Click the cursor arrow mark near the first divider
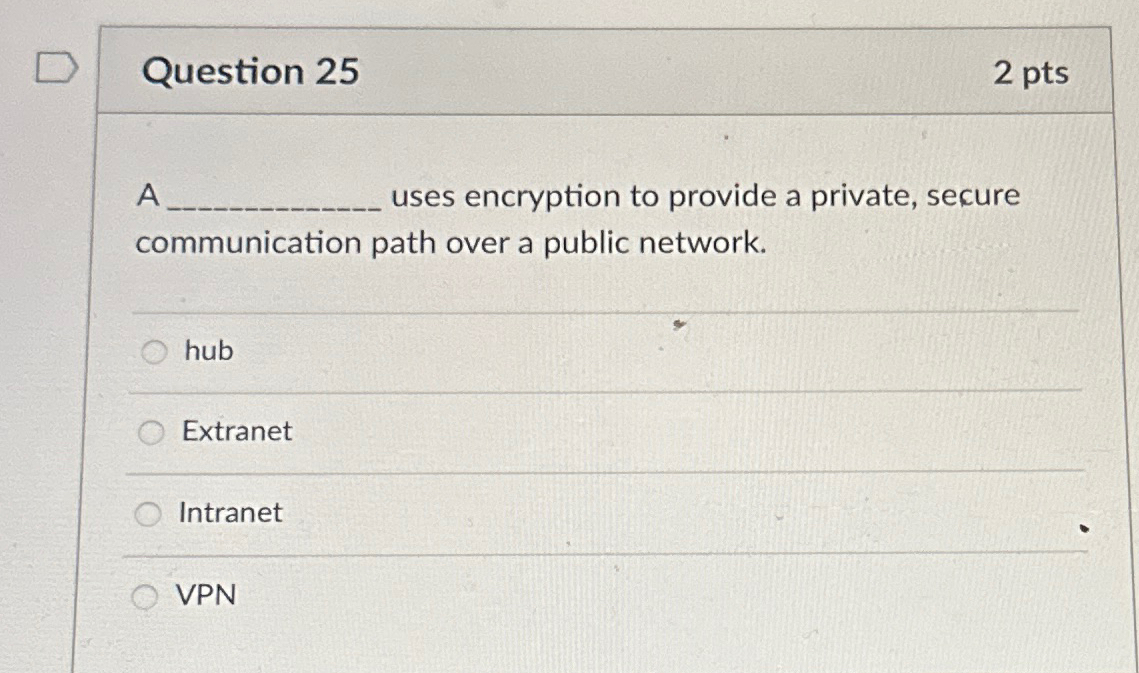This screenshot has height=673, width=1139. pos(679,325)
